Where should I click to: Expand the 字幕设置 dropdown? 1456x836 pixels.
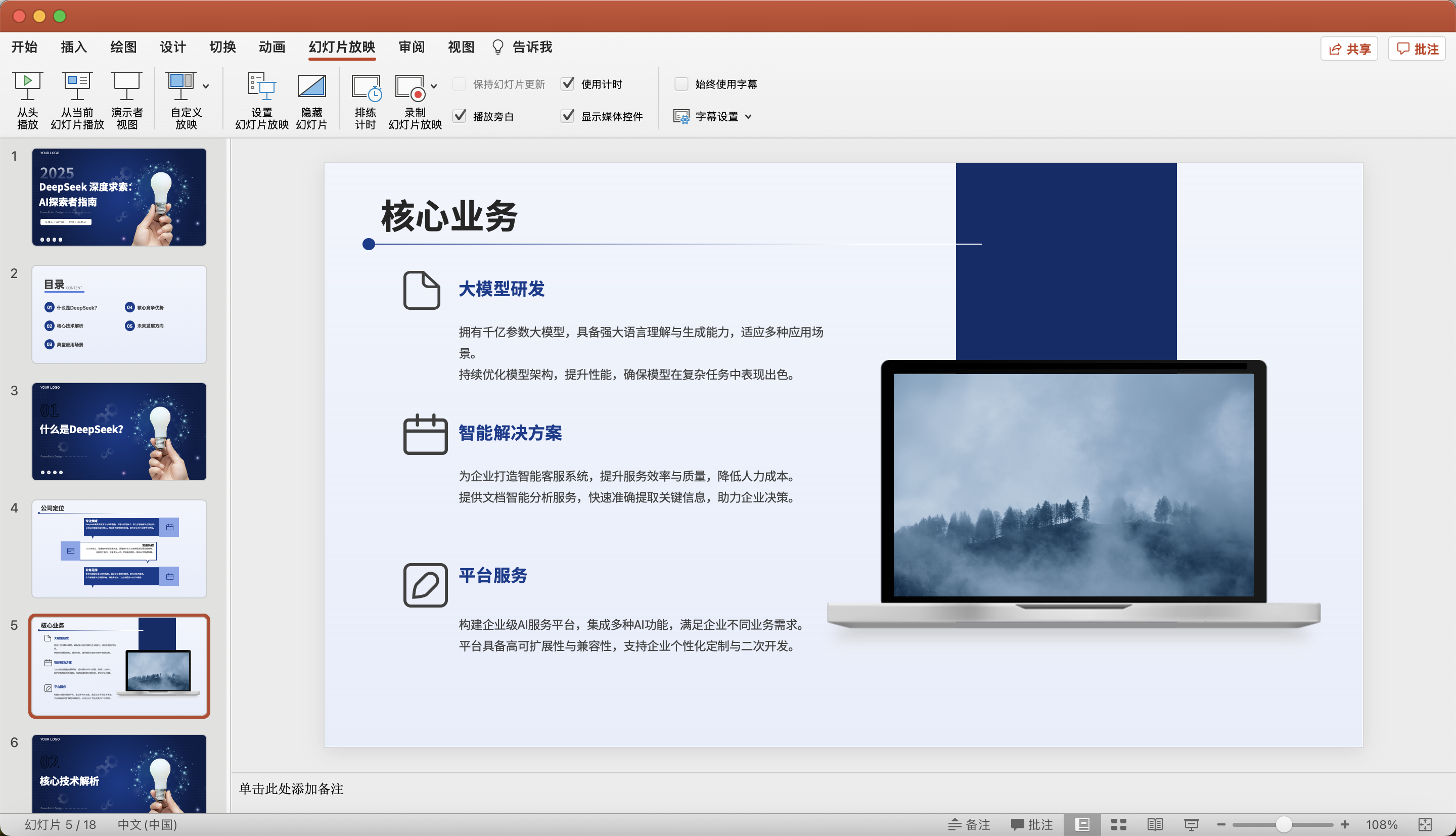(x=748, y=117)
